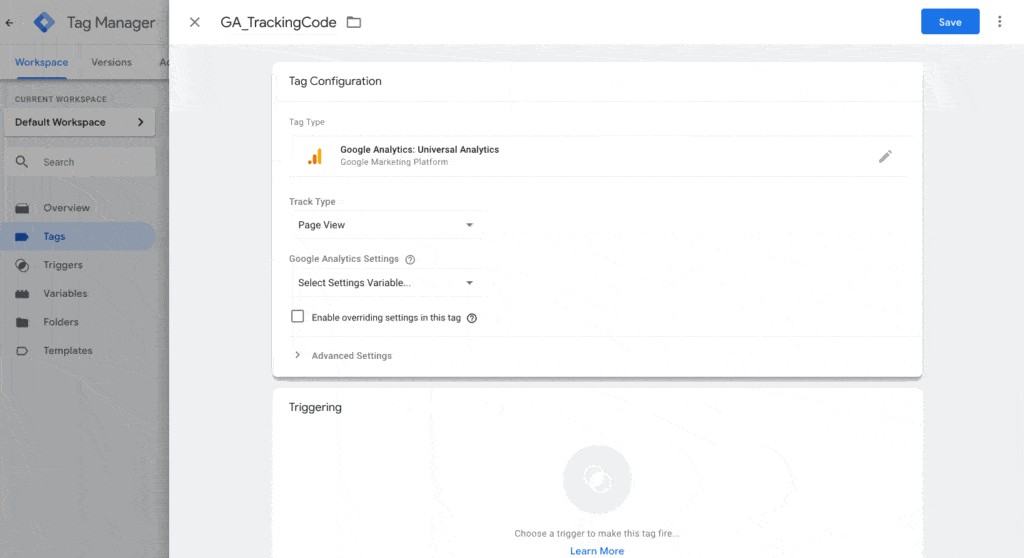Open the Default Workspace selector

(80, 122)
